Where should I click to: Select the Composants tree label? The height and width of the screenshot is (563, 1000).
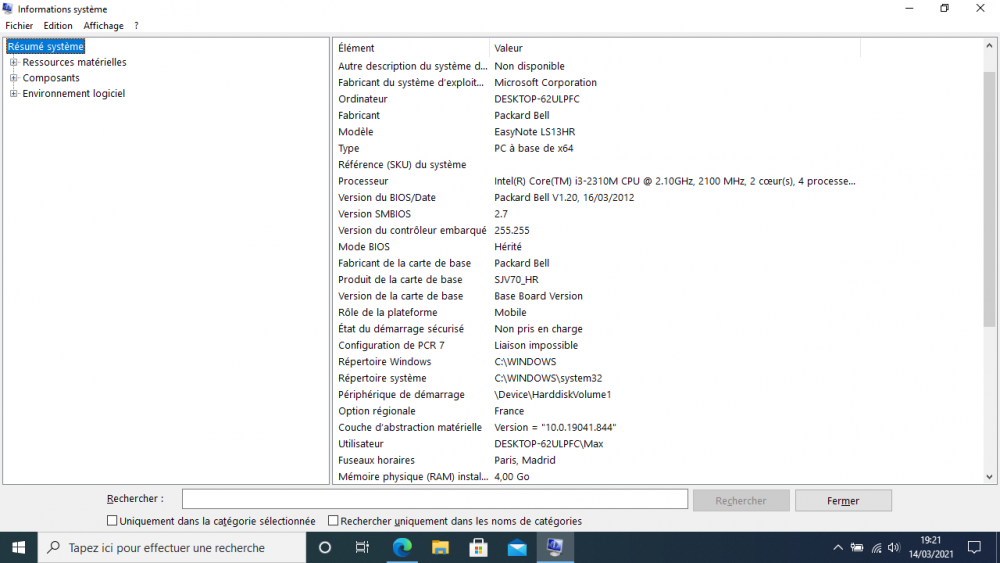[x=51, y=78]
